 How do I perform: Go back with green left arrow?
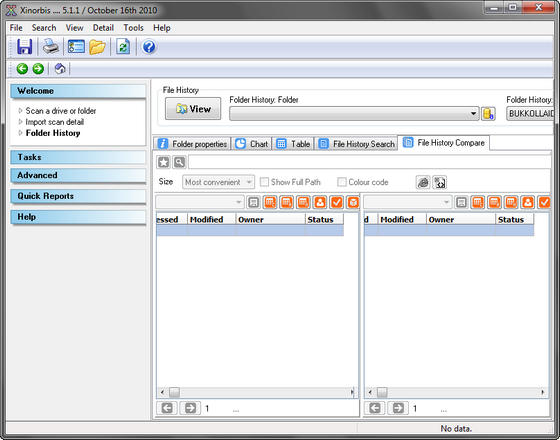(x=22, y=68)
